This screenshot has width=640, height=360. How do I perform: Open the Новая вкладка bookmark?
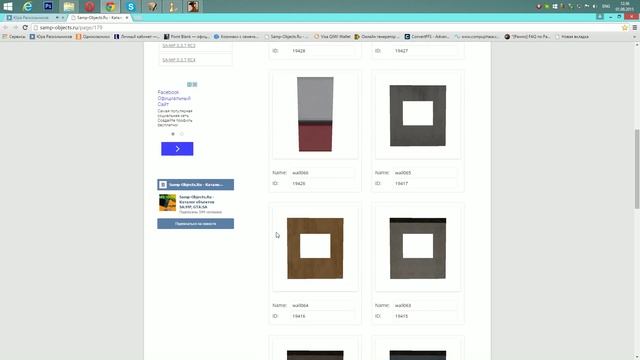coord(571,37)
